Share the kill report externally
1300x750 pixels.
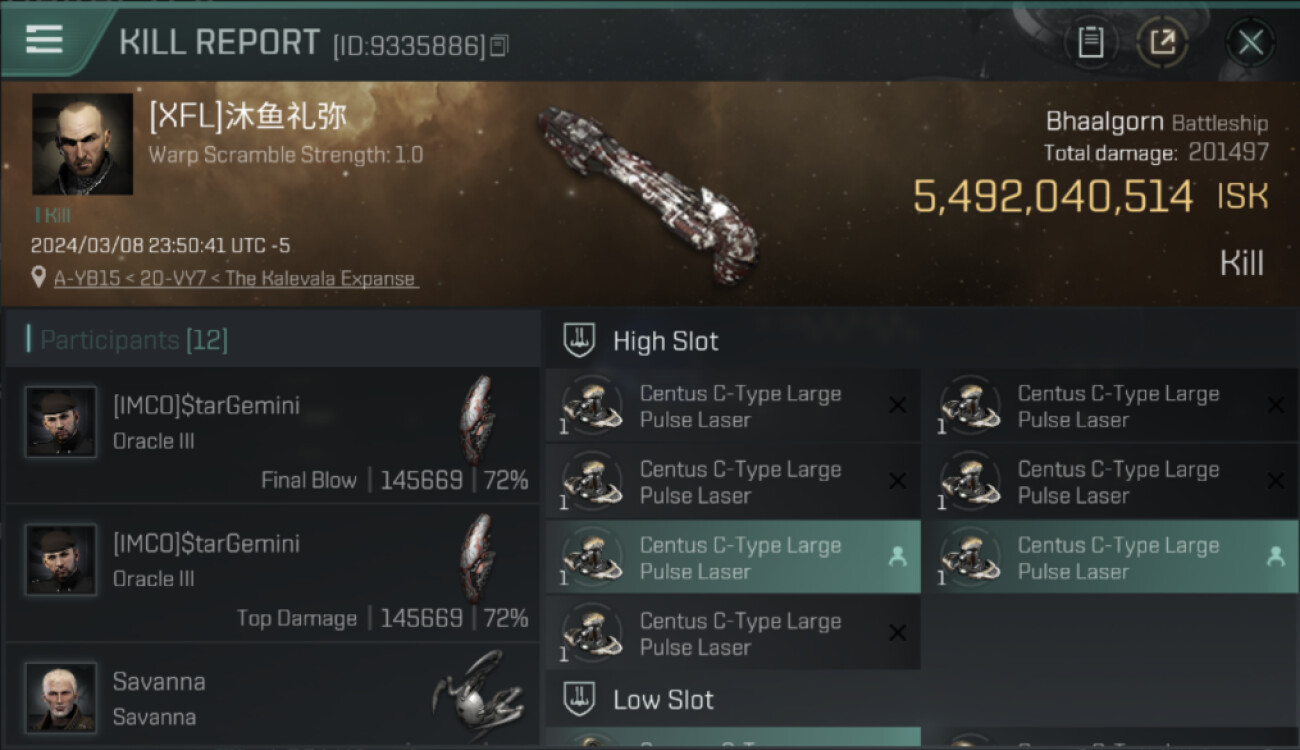click(x=1162, y=43)
